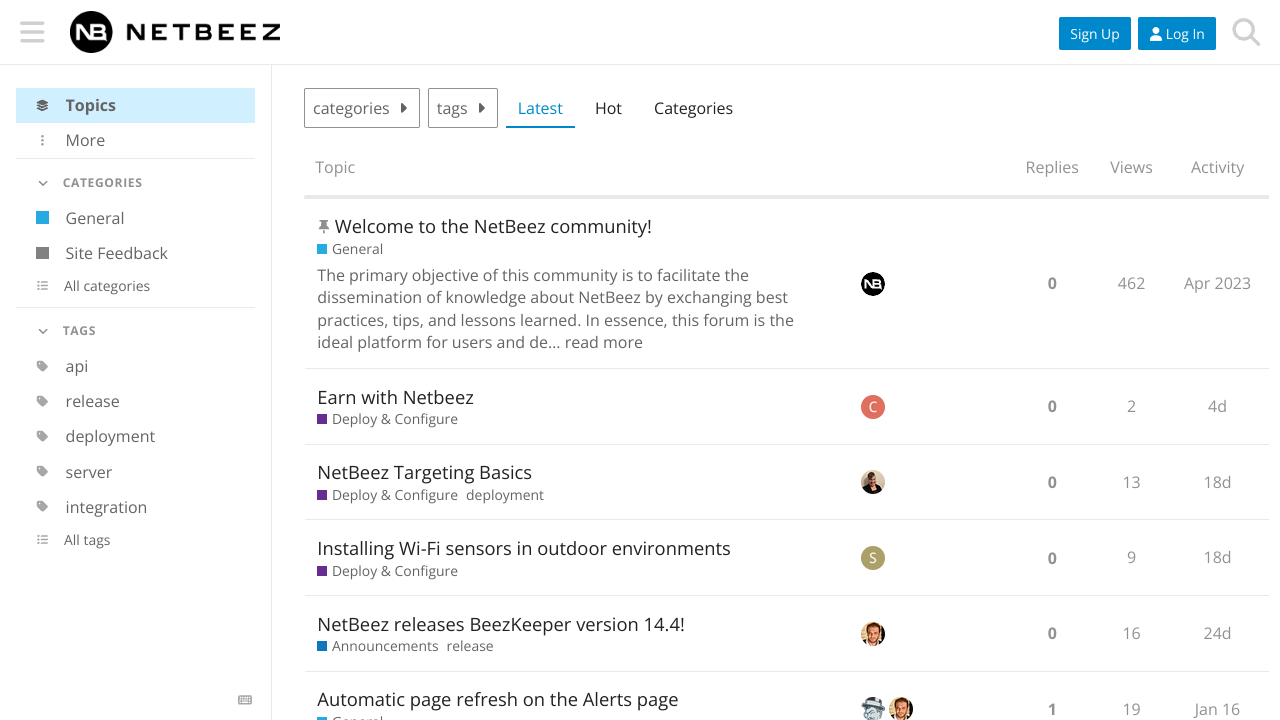Viewport: 1280px width, 720px height.
Task: Open the search magnifier icon
Action: pyautogui.click(x=1246, y=32)
